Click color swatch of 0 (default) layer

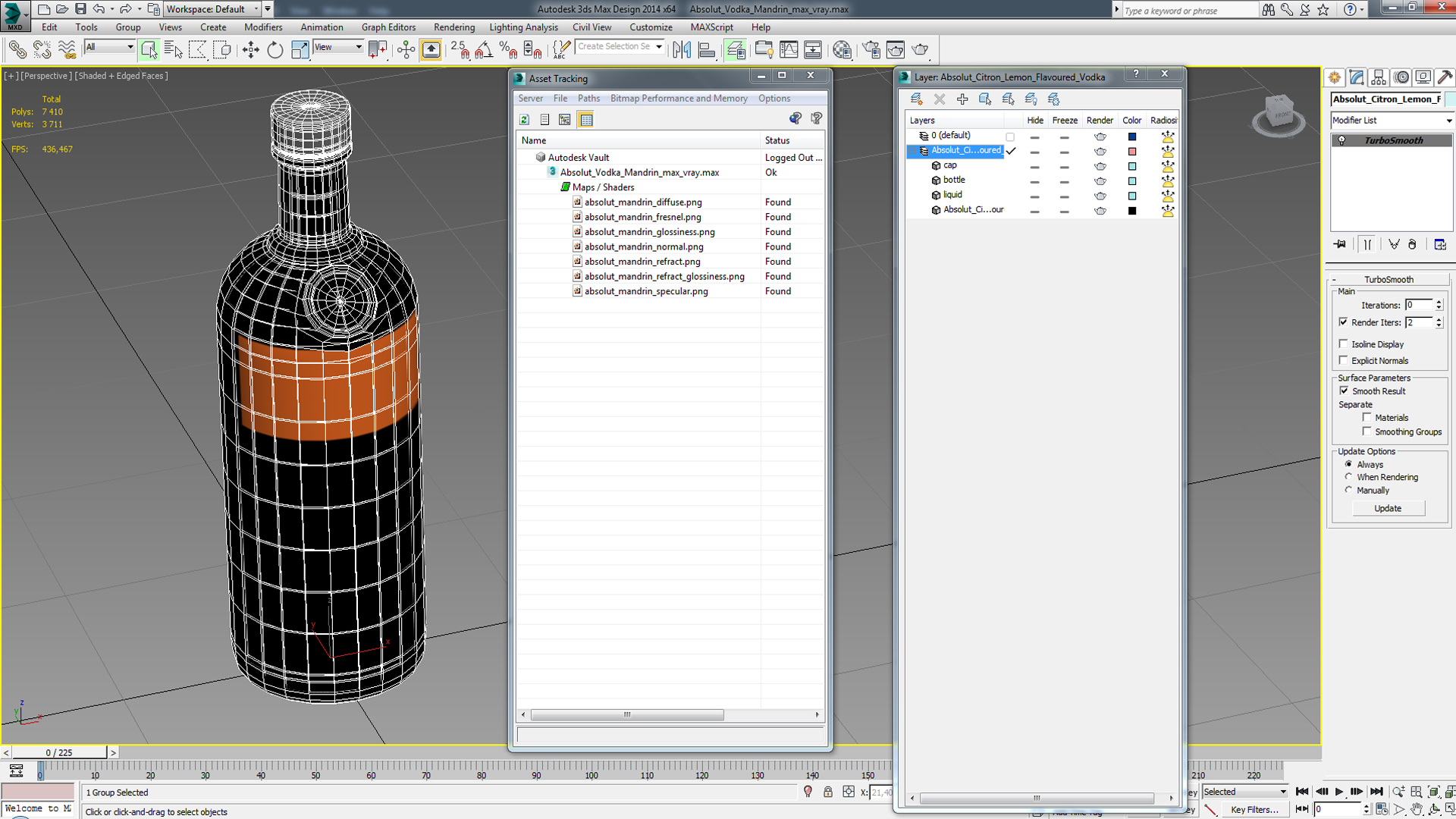pos(1131,136)
